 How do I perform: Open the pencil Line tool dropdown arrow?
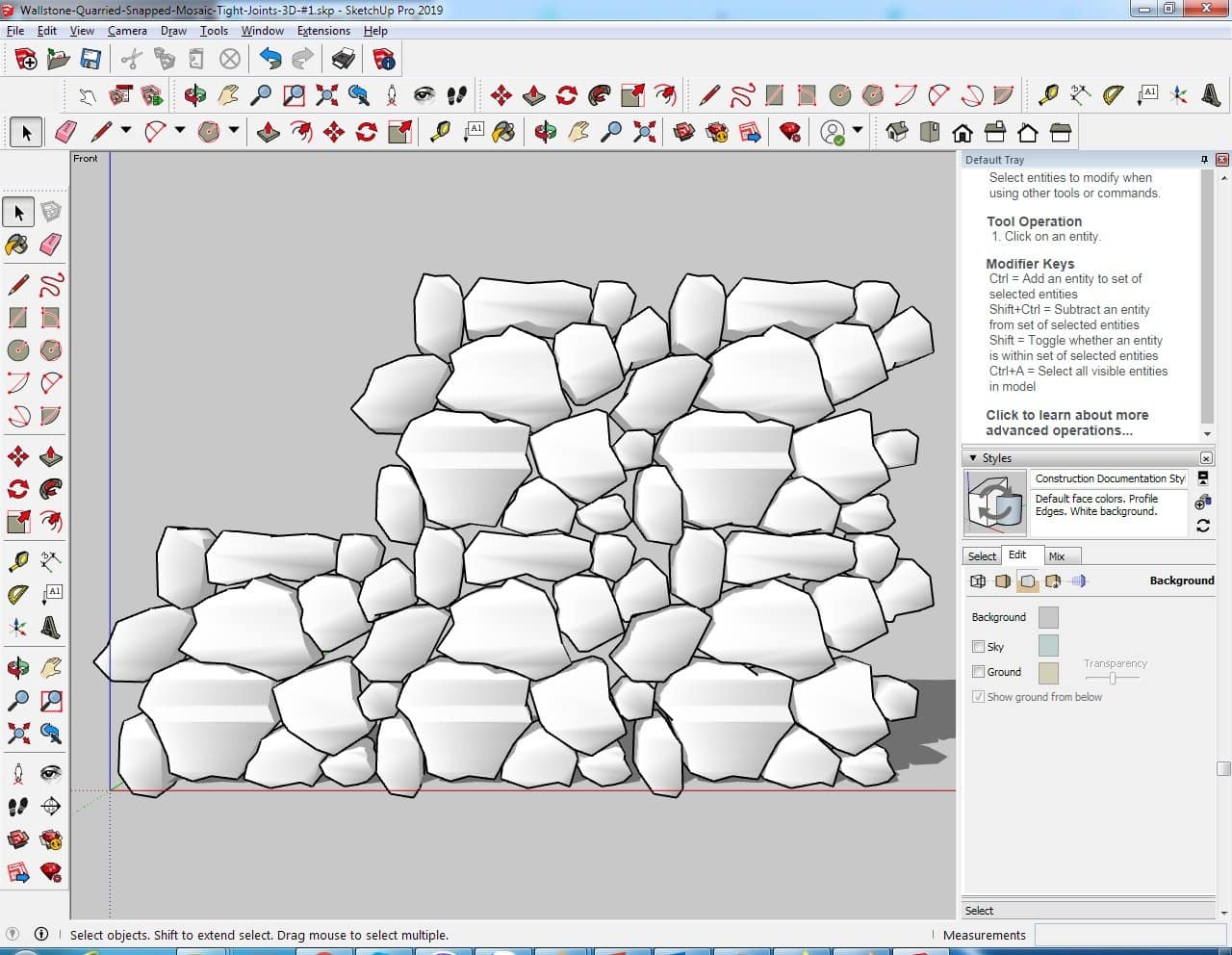125,131
